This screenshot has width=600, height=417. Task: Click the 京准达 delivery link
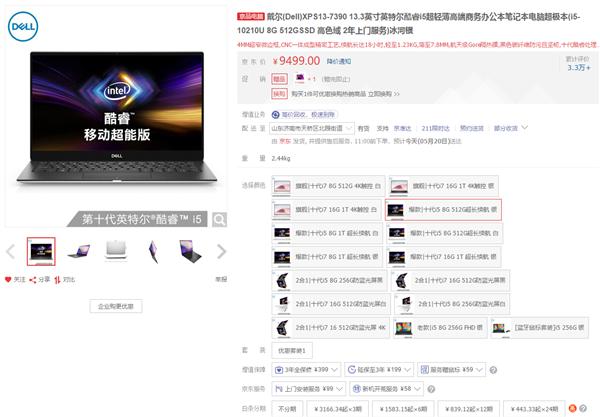(x=403, y=129)
